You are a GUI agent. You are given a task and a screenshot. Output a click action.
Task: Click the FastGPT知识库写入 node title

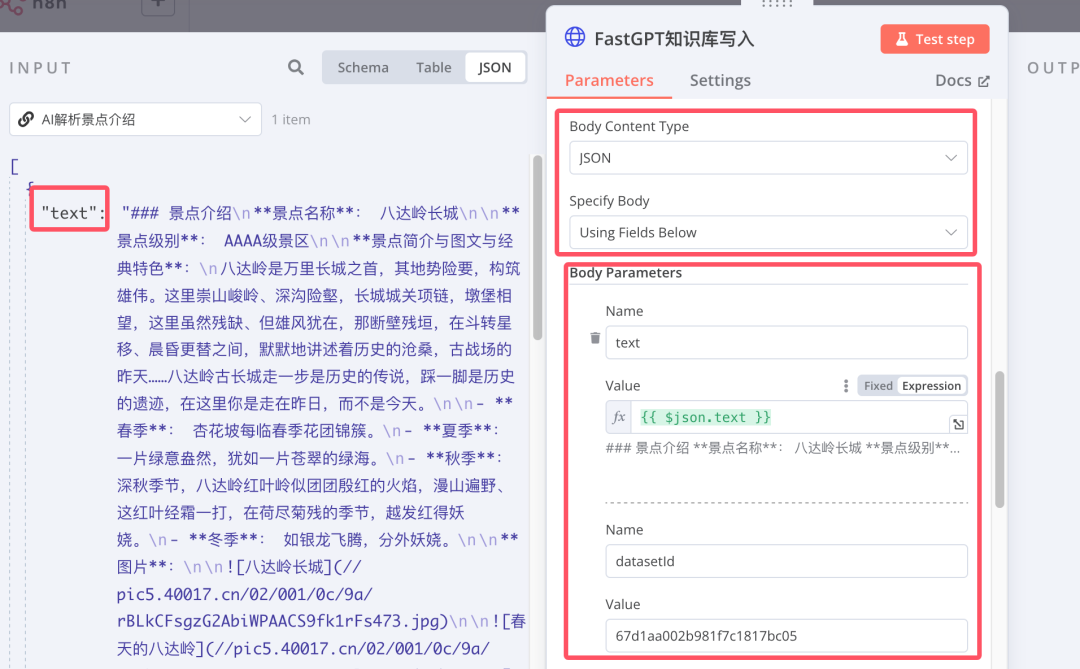click(674, 39)
